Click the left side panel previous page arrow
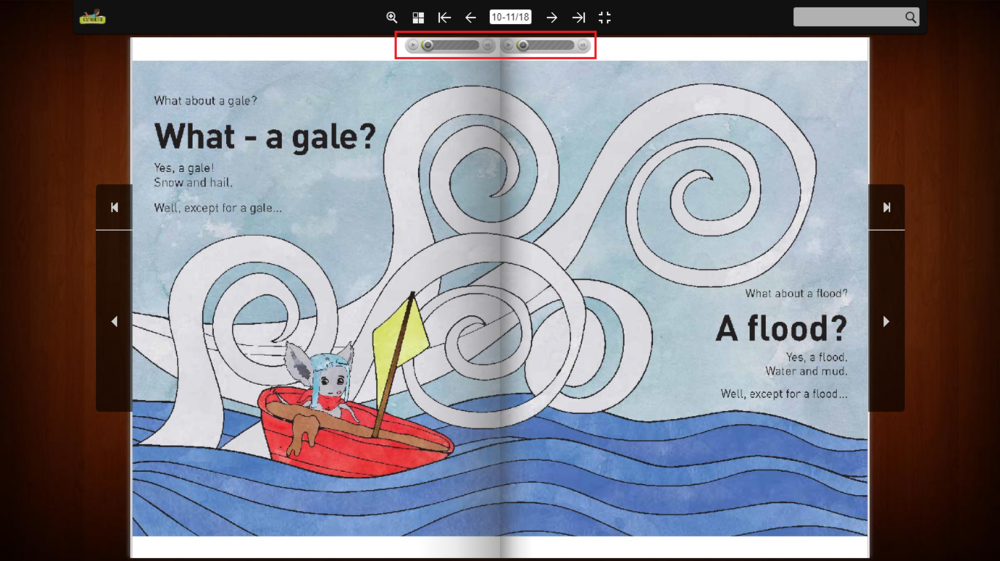The image size is (1000, 561). point(114,321)
